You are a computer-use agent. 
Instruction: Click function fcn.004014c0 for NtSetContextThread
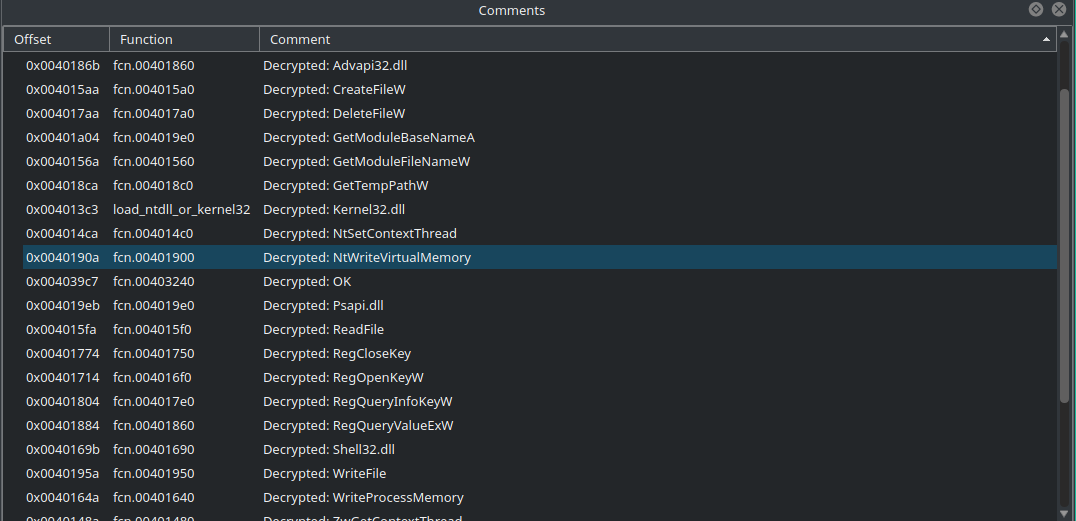(153, 234)
